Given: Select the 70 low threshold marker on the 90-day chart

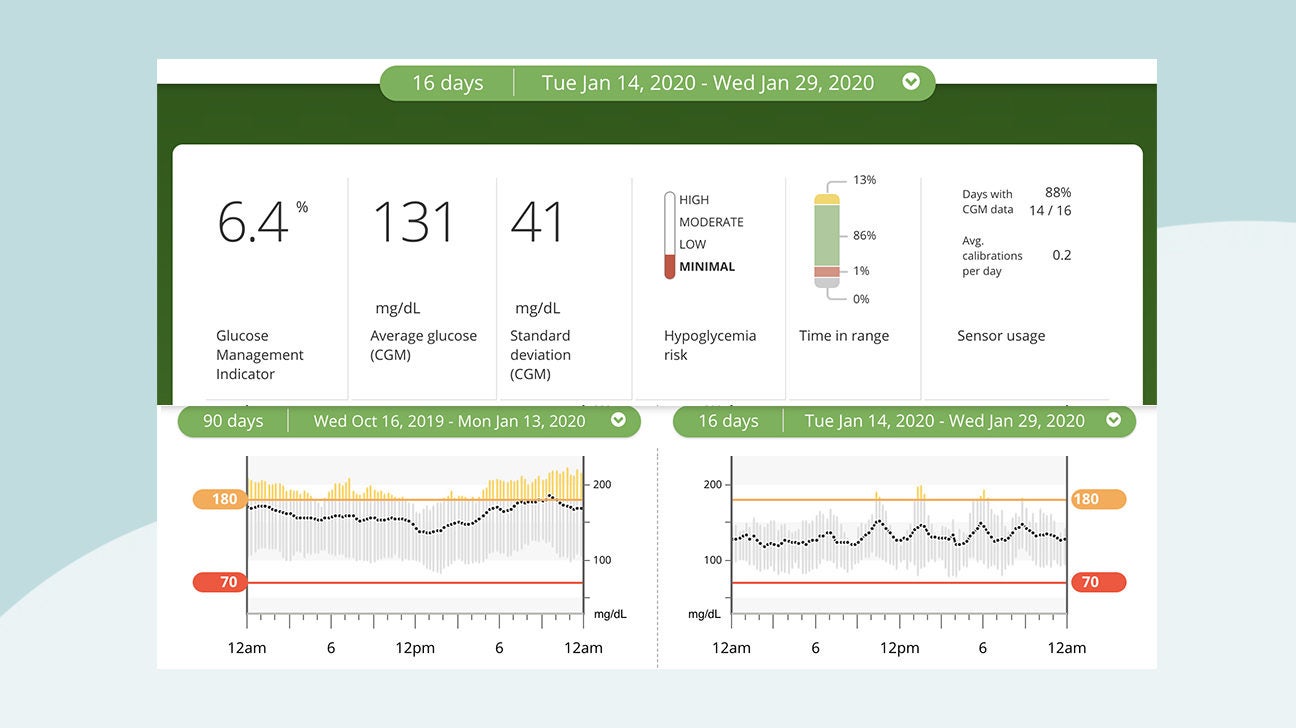Looking at the screenshot, I should (220, 582).
